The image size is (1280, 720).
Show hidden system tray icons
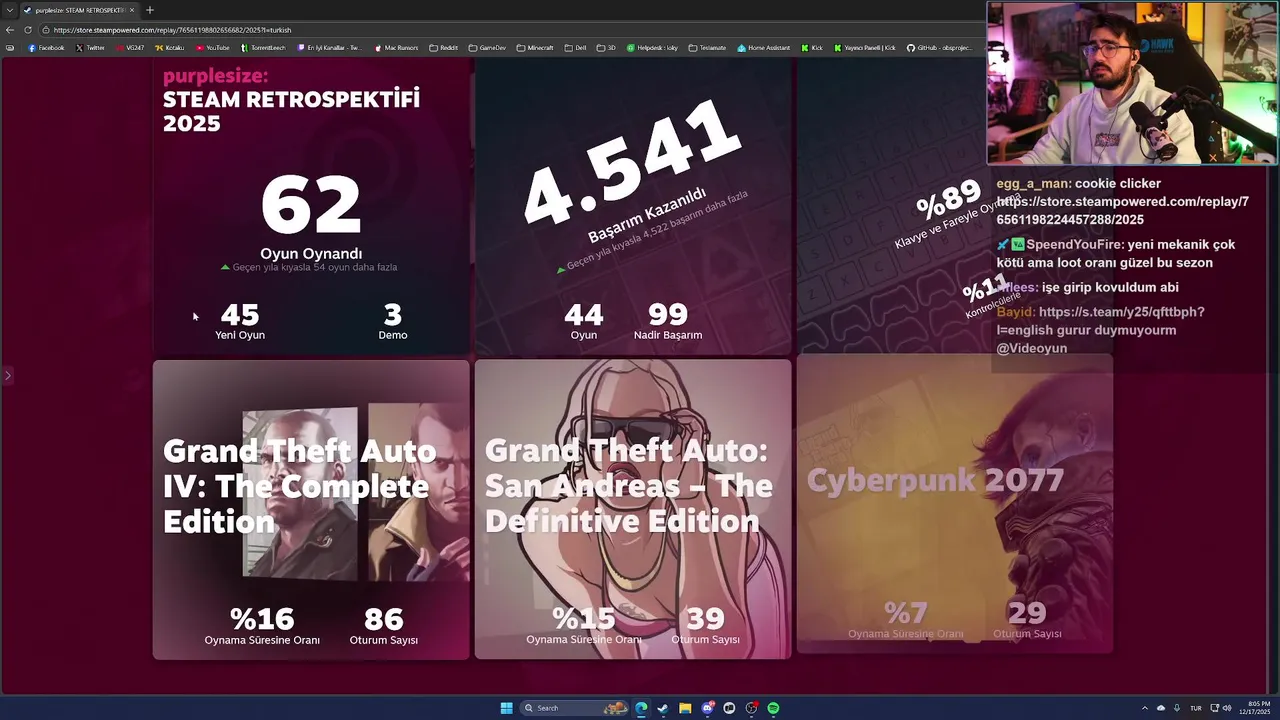tap(1145, 708)
